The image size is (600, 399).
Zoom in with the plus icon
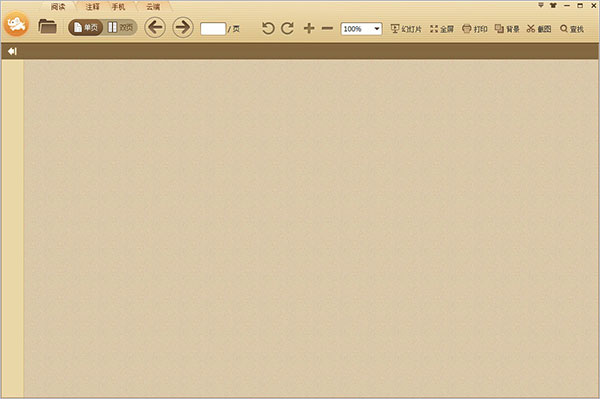click(309, 28)
